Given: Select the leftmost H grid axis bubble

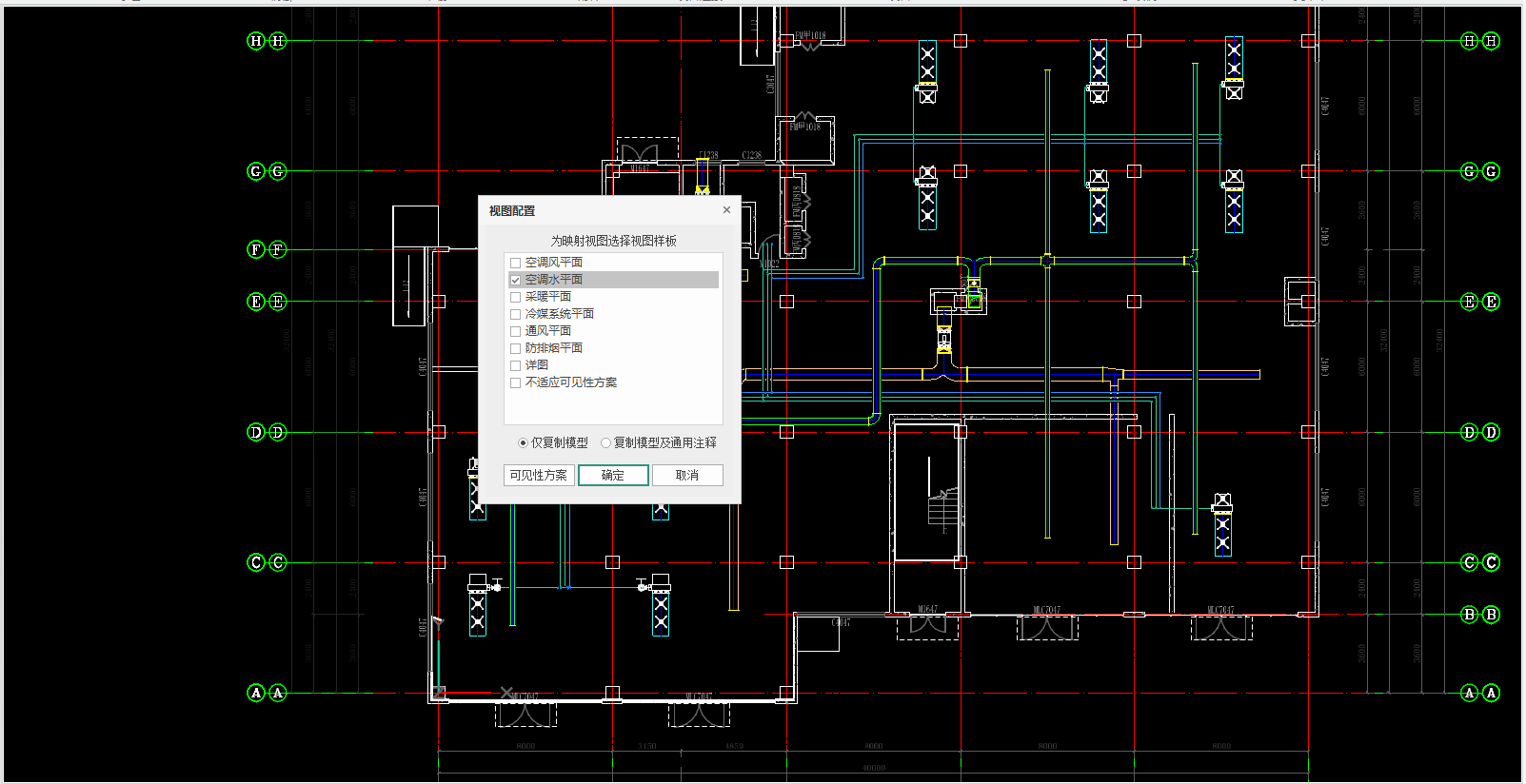Looking at the screenshot, I should click(x=255, y=41).
